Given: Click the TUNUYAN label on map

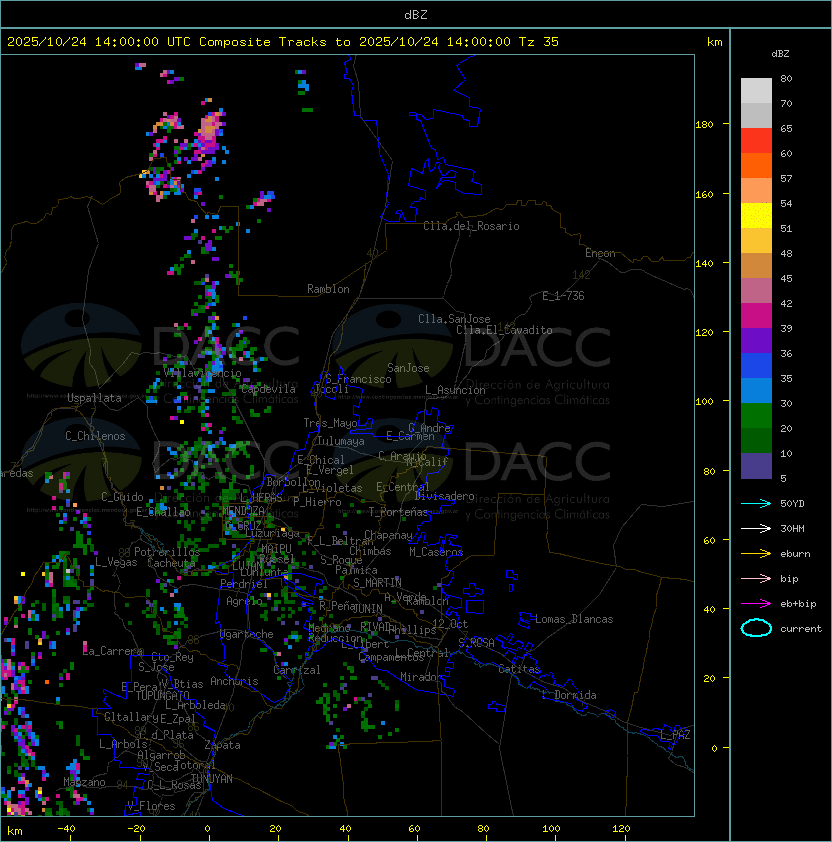Looking at the screenshot, I should (212, 778).
